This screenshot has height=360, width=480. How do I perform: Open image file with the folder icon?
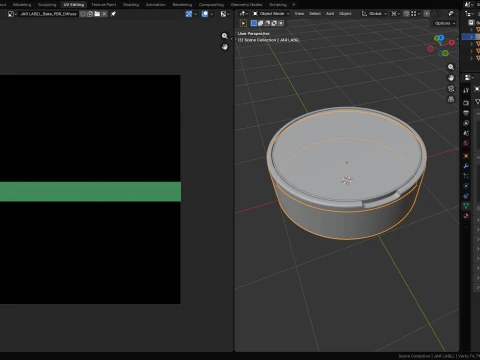click(97, 14)
